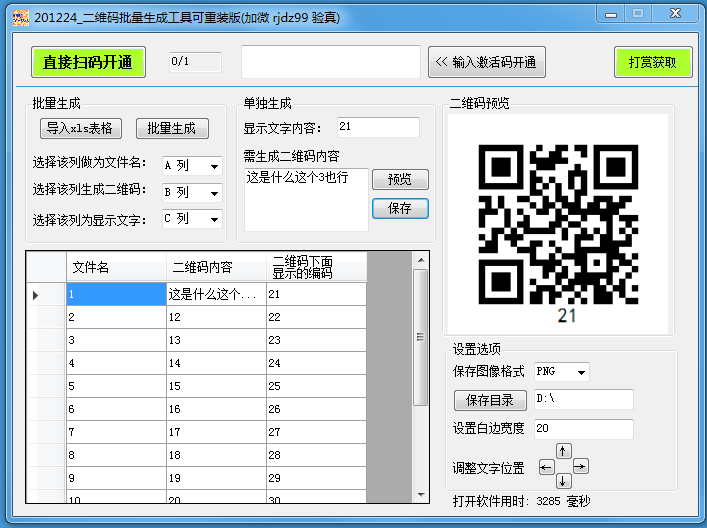Click the 直接扫码开通 green button

(88, 62)
